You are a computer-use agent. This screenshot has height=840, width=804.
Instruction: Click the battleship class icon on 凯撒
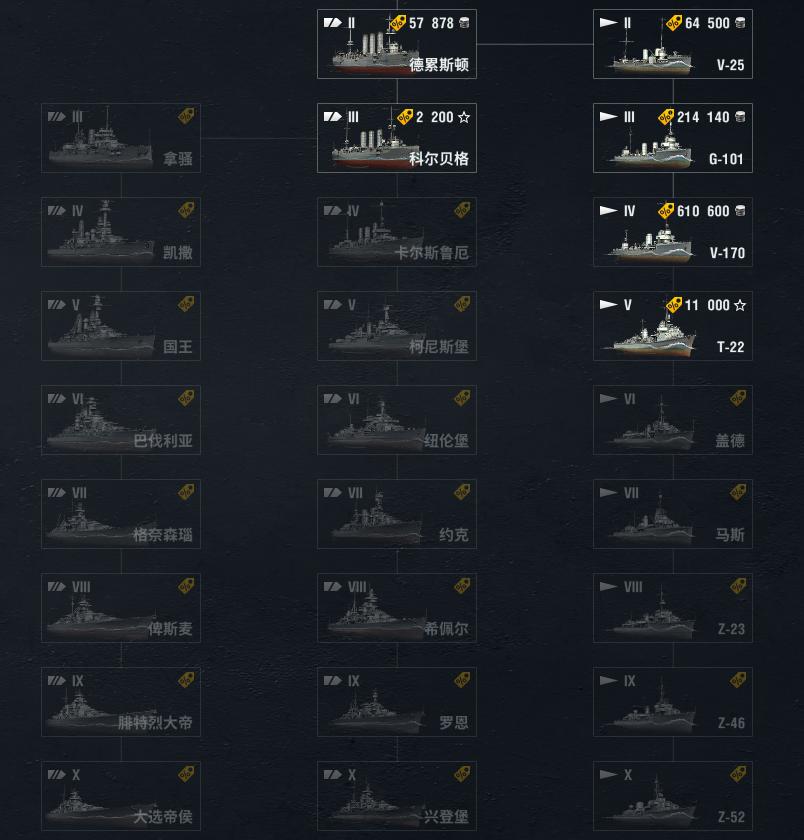[57, 211]
